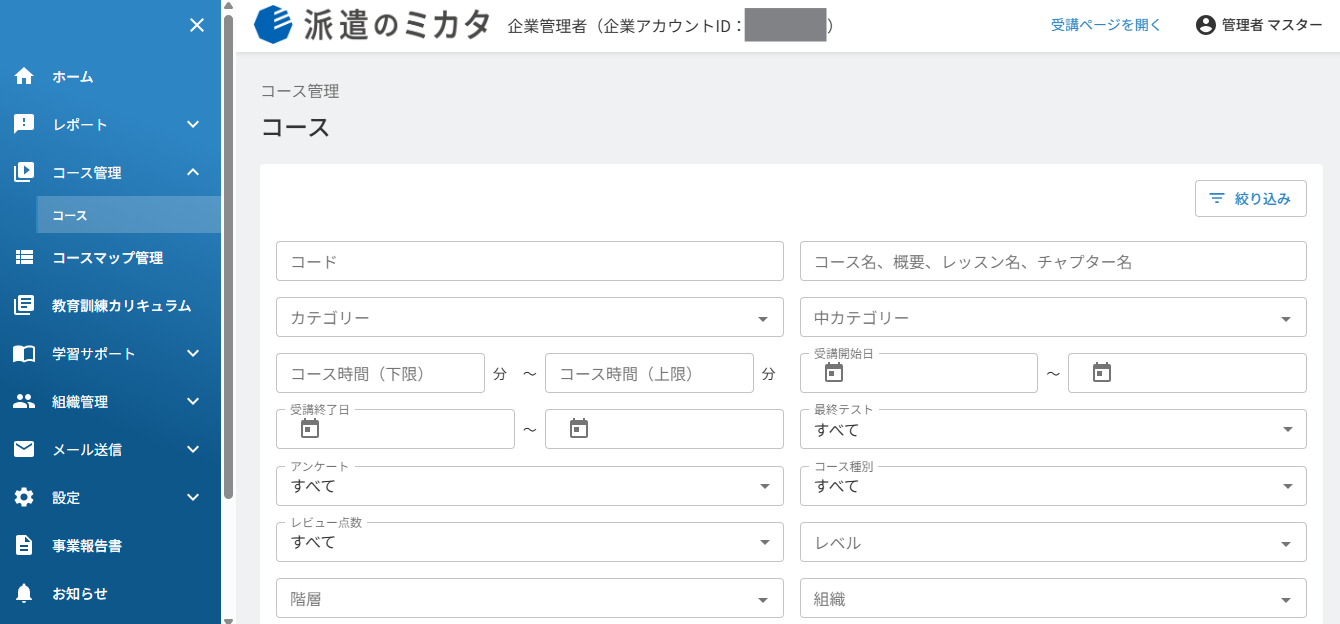Click the コード input field
Screen dimensions: 1340x624
(x=530, y=261)
